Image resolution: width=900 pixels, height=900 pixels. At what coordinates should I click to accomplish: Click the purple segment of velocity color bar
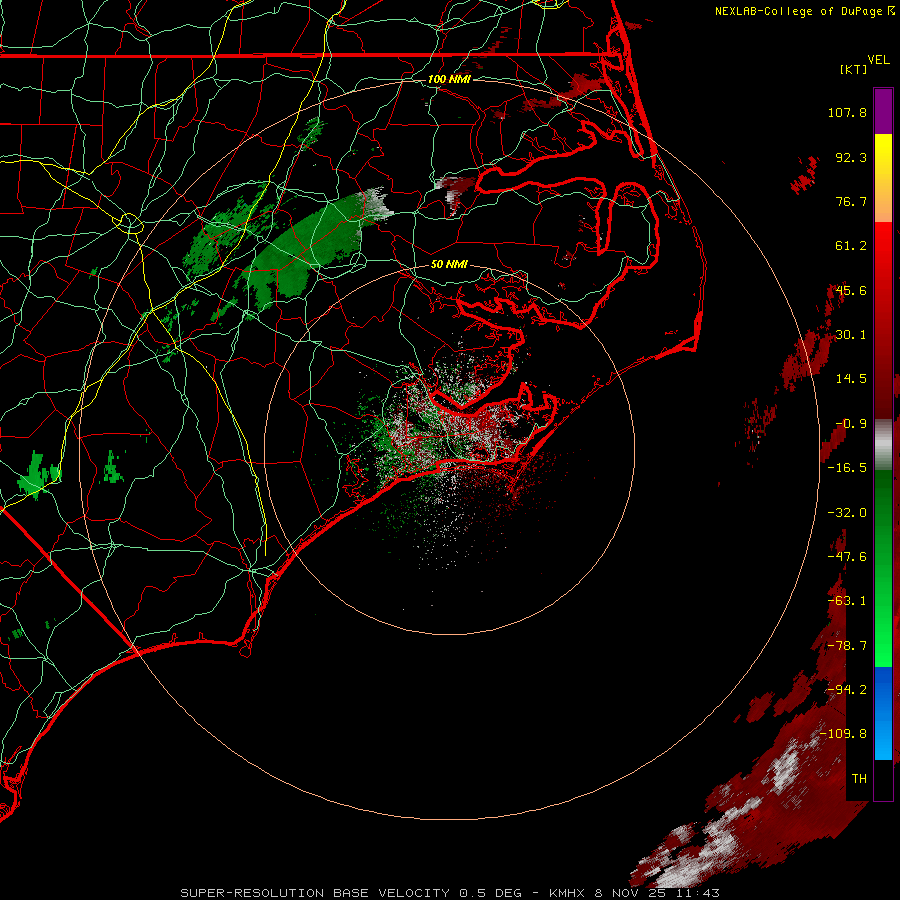[883, 111]
